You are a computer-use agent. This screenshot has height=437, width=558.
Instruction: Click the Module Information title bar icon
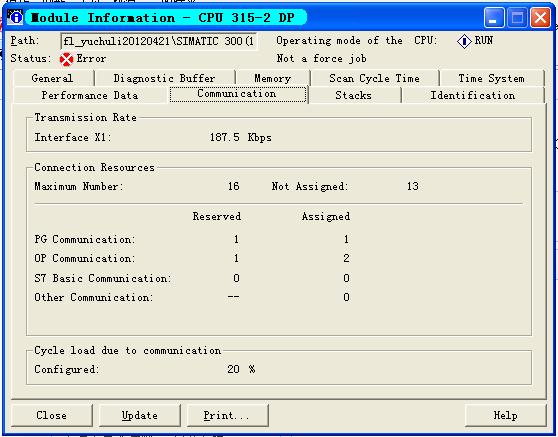coord(15,17)
